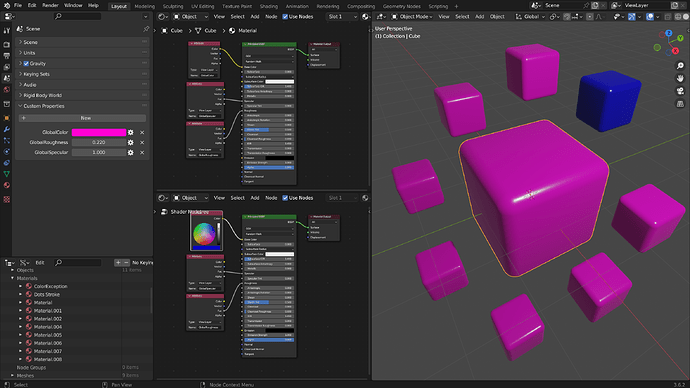Click the X axis on navigation gizmo
The width and height of the screenshot is (690, 388).
coord(675,51)
